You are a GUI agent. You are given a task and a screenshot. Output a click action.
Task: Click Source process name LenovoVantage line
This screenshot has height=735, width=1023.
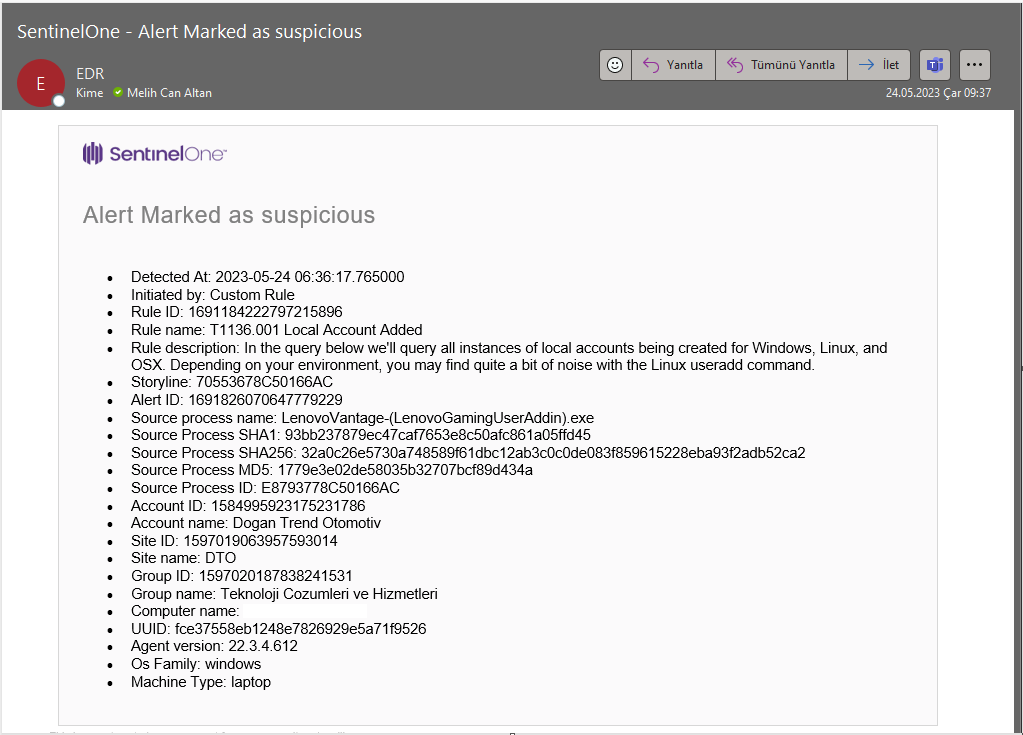click(x=362, y=418)
